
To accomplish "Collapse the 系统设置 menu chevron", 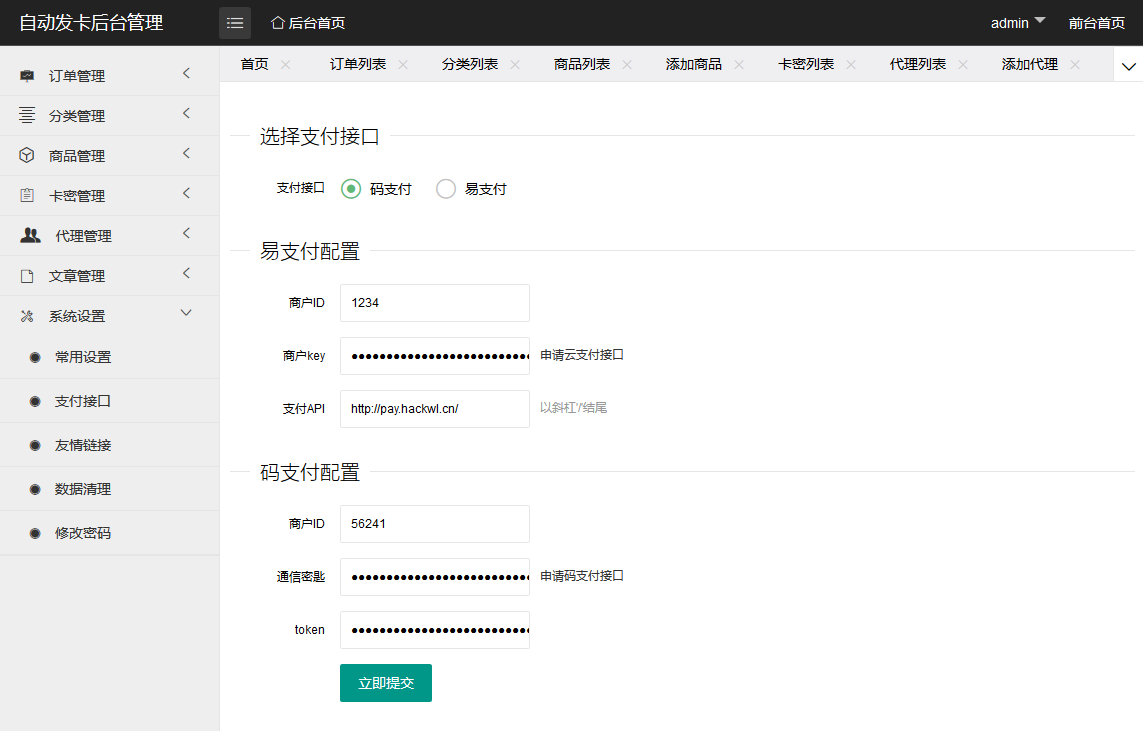I will pyautogui.click(x=186, y=314).
